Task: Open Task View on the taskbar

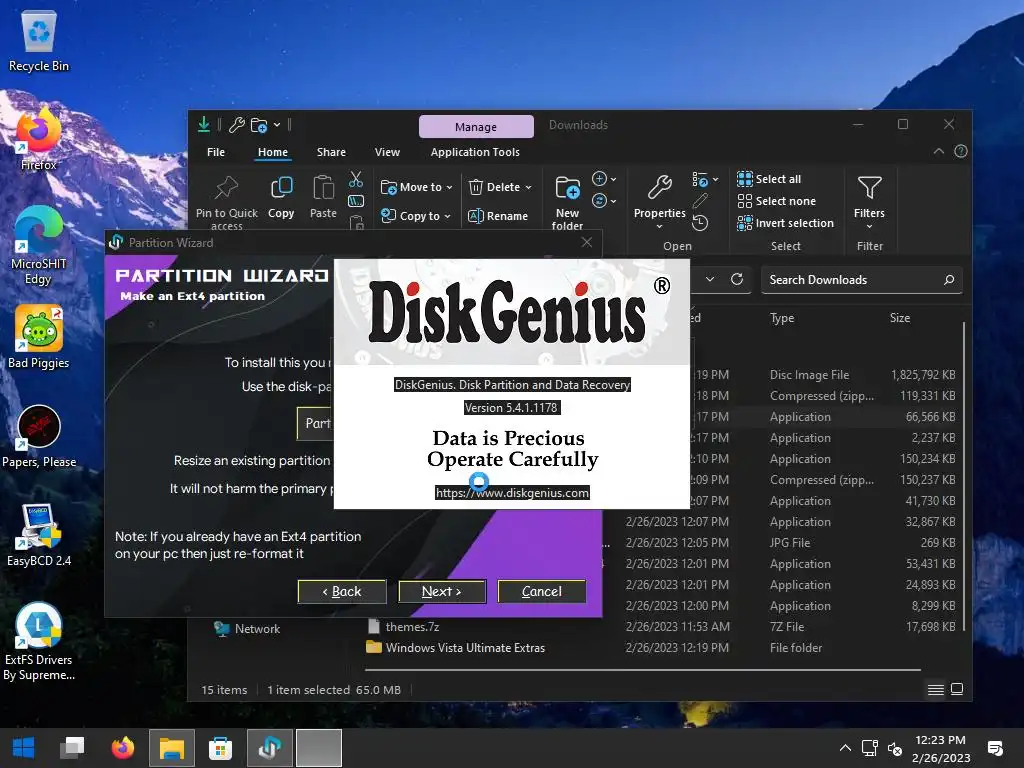Action: (72, 748)
